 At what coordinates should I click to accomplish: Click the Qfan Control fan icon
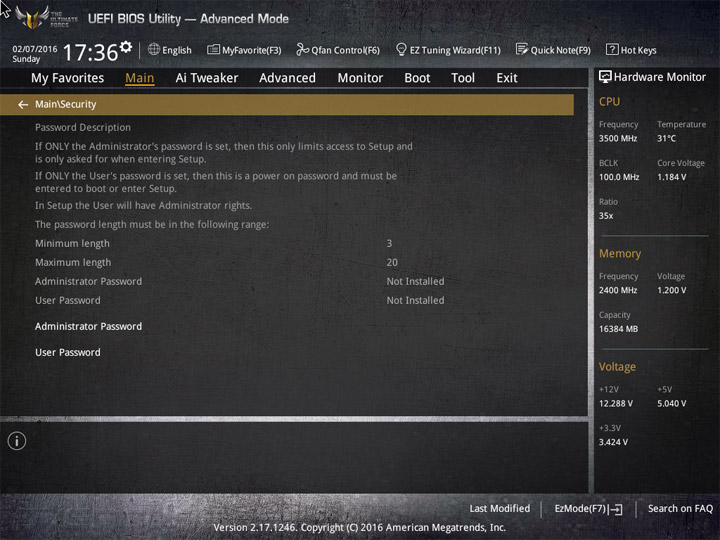302,49
